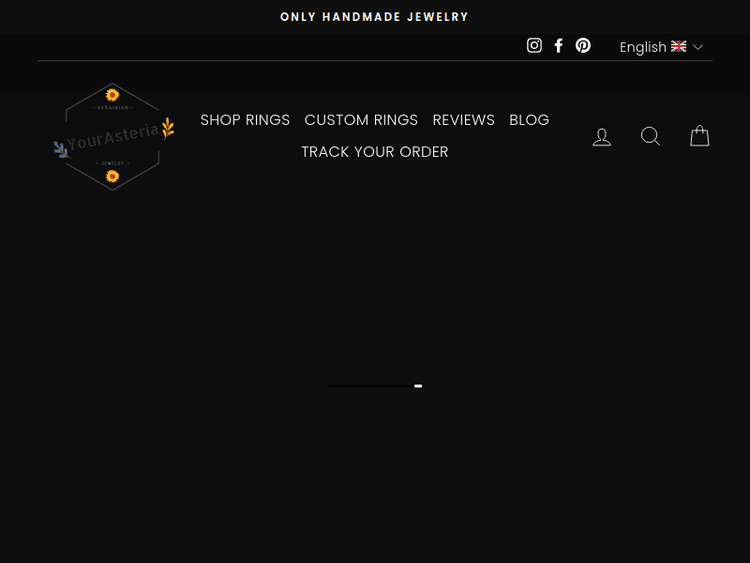Click the YourAsteria hexagon logo
Screen dimensions: 750x563
112,137
